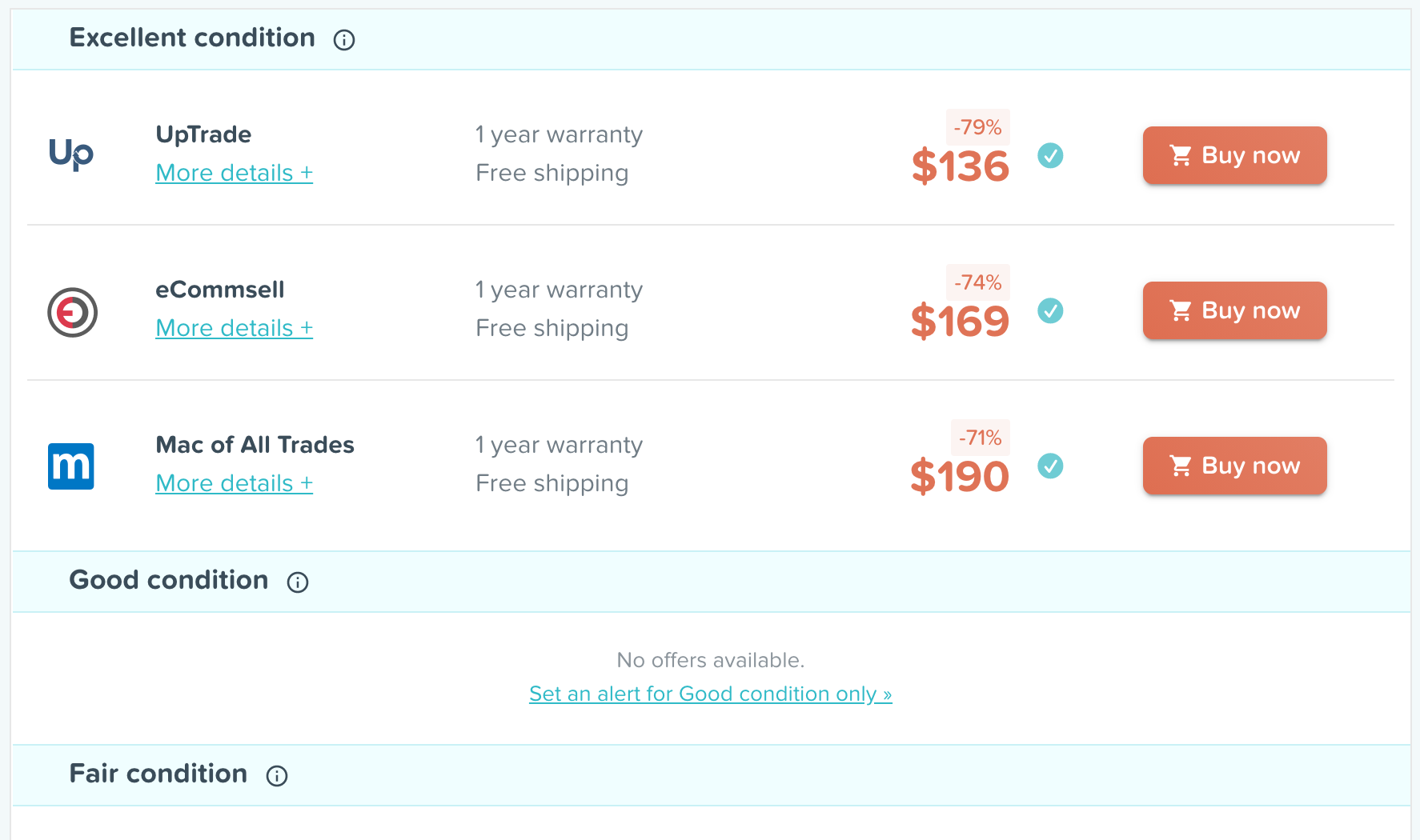
Task: Buy now from Mac of All Trades
Action: [x=1234, y=466]
